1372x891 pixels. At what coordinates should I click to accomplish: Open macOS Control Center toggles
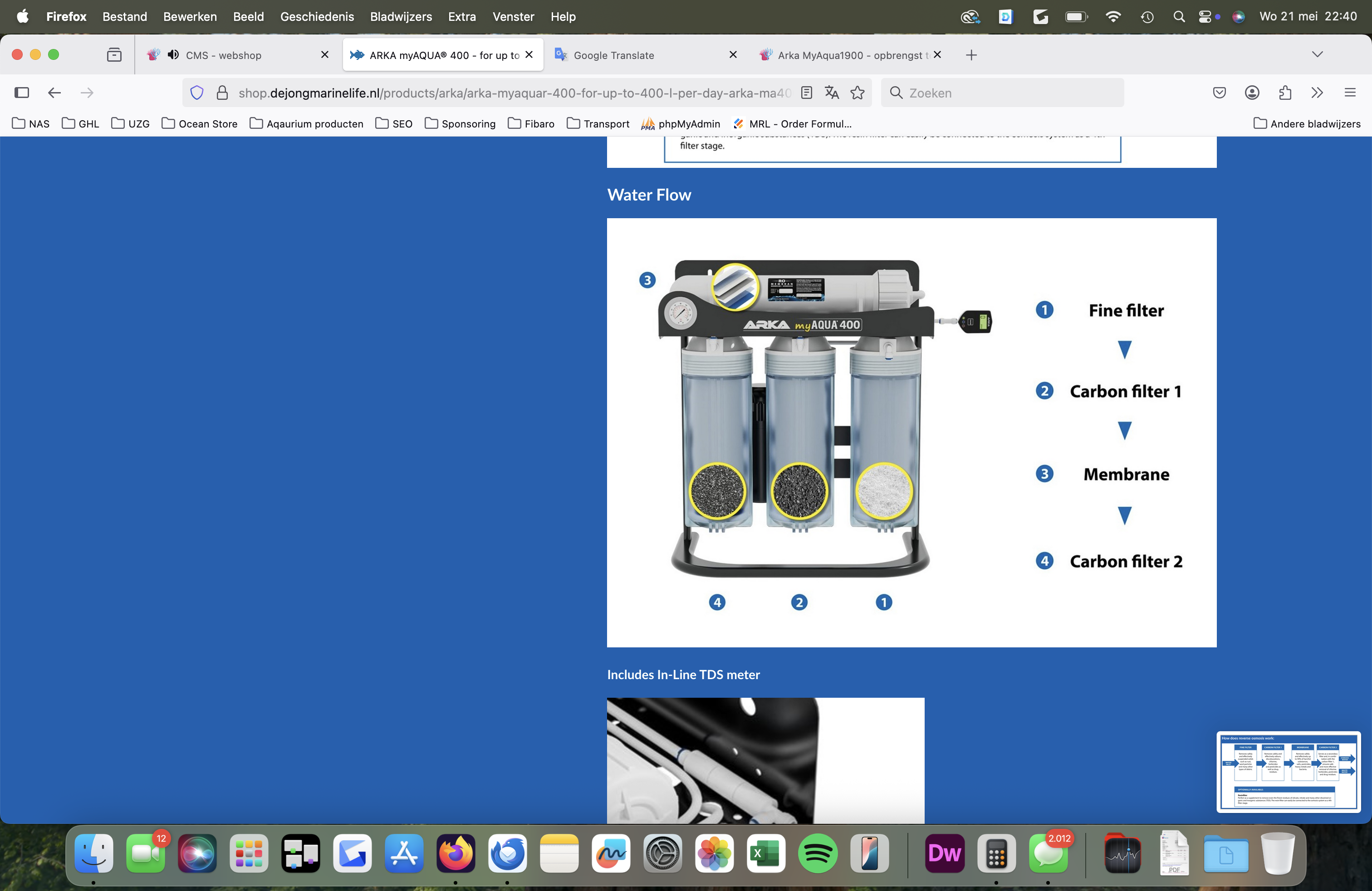click(1205, 17)
